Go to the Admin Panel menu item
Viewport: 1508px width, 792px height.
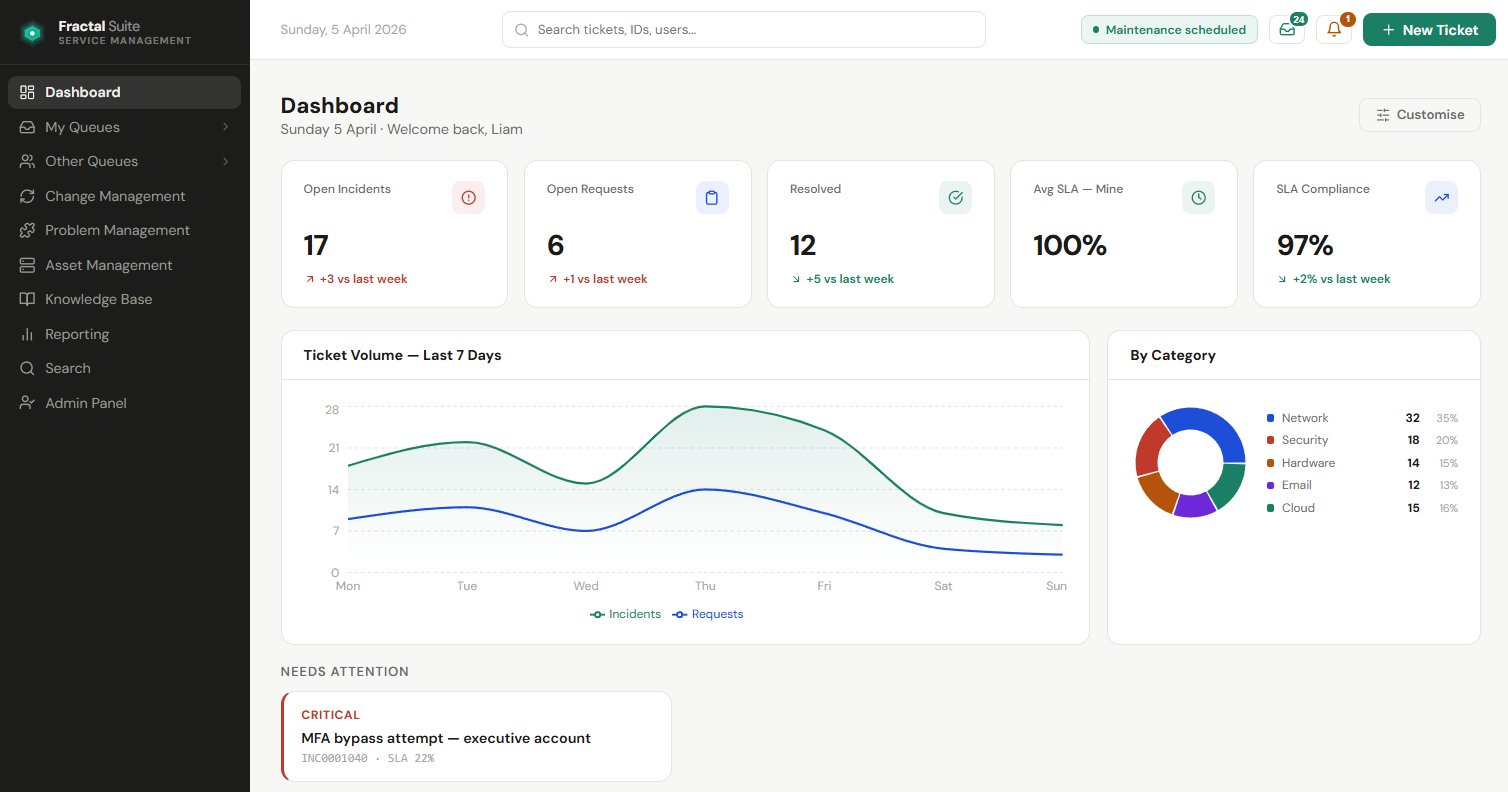pyautogui.click(x=124, y=403)
